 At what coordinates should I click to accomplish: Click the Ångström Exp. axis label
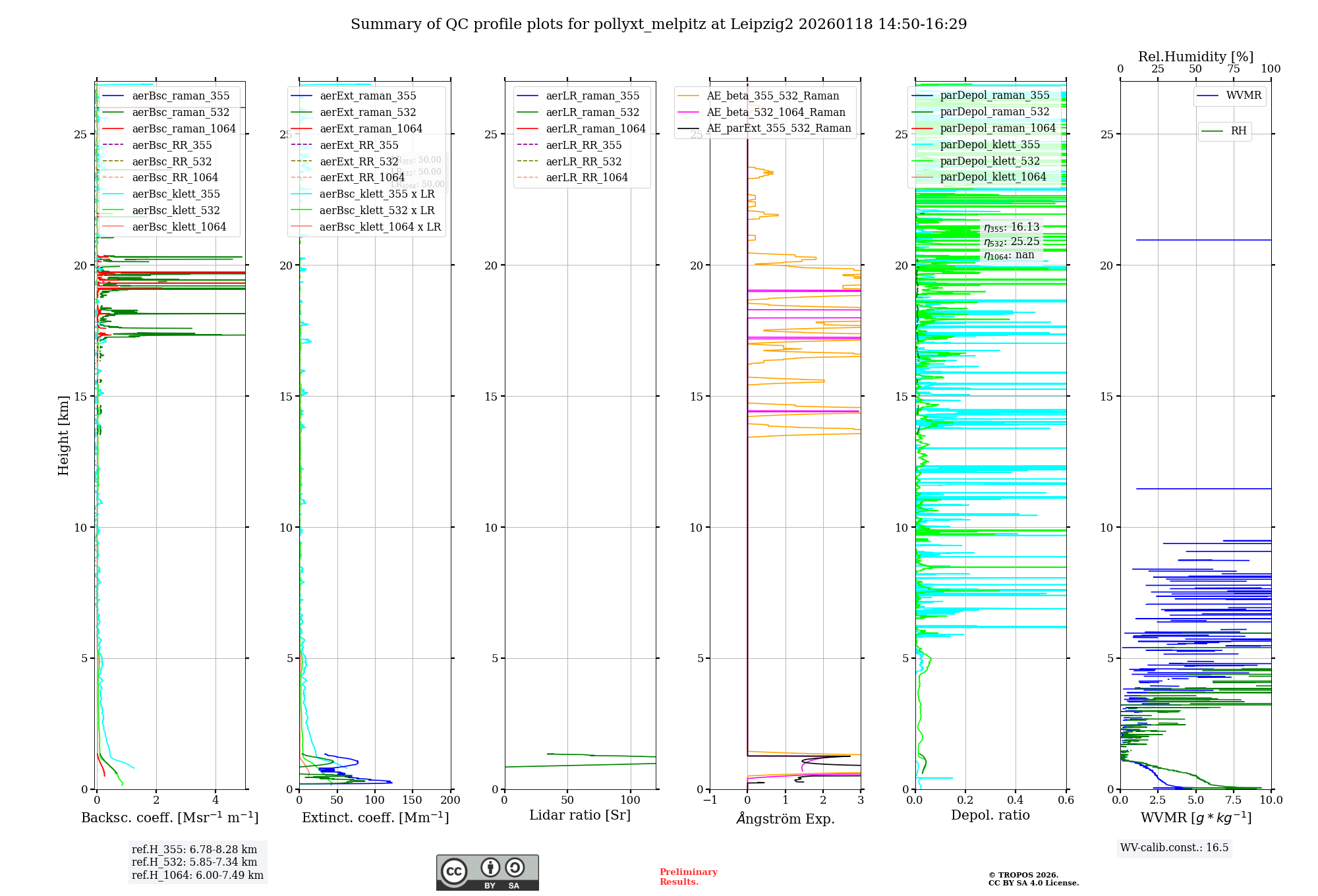[785, 818]
